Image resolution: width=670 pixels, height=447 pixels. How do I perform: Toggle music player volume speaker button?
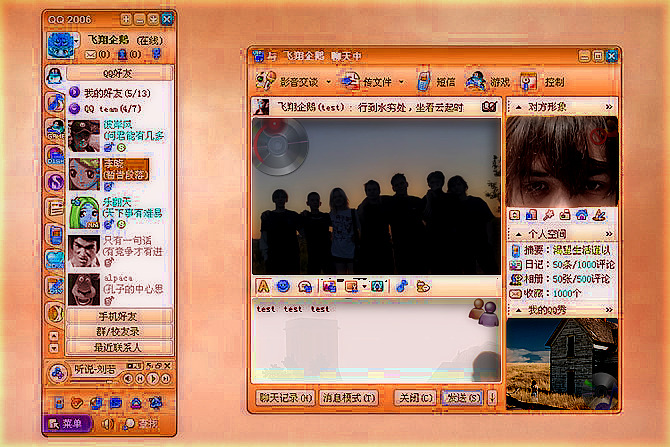pyautogui.click(x=127, y=378)
